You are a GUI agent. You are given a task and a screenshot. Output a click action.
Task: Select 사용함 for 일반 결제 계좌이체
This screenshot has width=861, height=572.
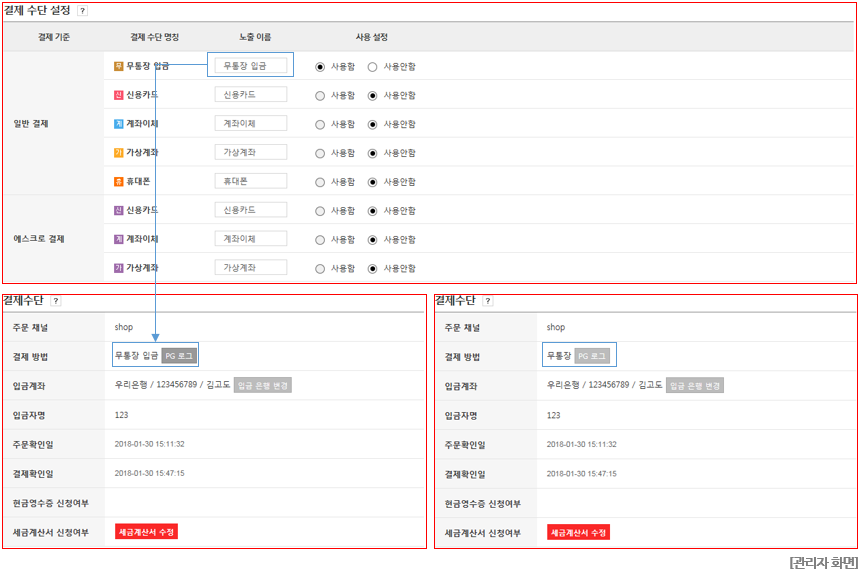point(320,125)
